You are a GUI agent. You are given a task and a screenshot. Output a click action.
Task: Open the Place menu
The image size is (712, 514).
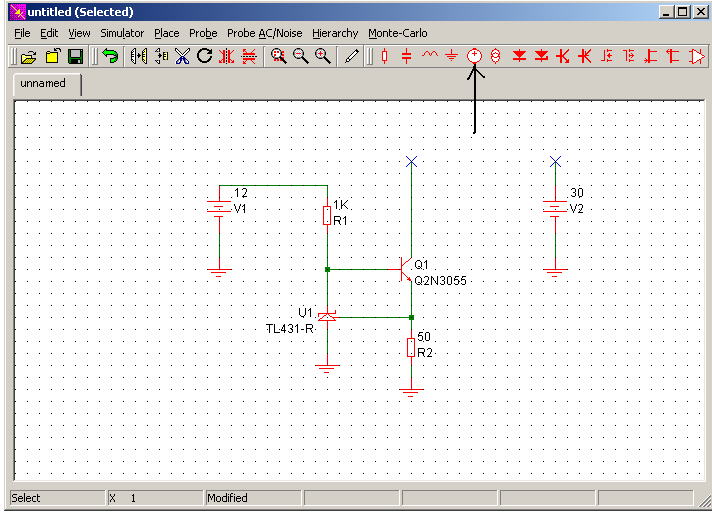coord(167,33)
